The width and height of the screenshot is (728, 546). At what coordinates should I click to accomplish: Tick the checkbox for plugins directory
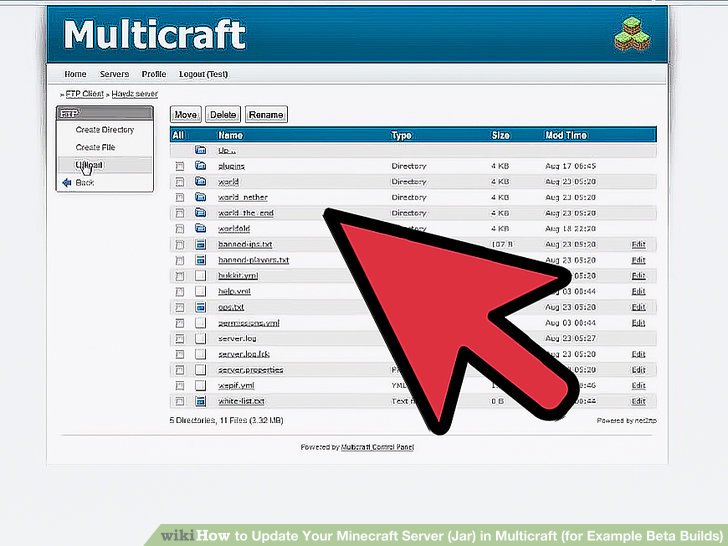coord(180,166)
